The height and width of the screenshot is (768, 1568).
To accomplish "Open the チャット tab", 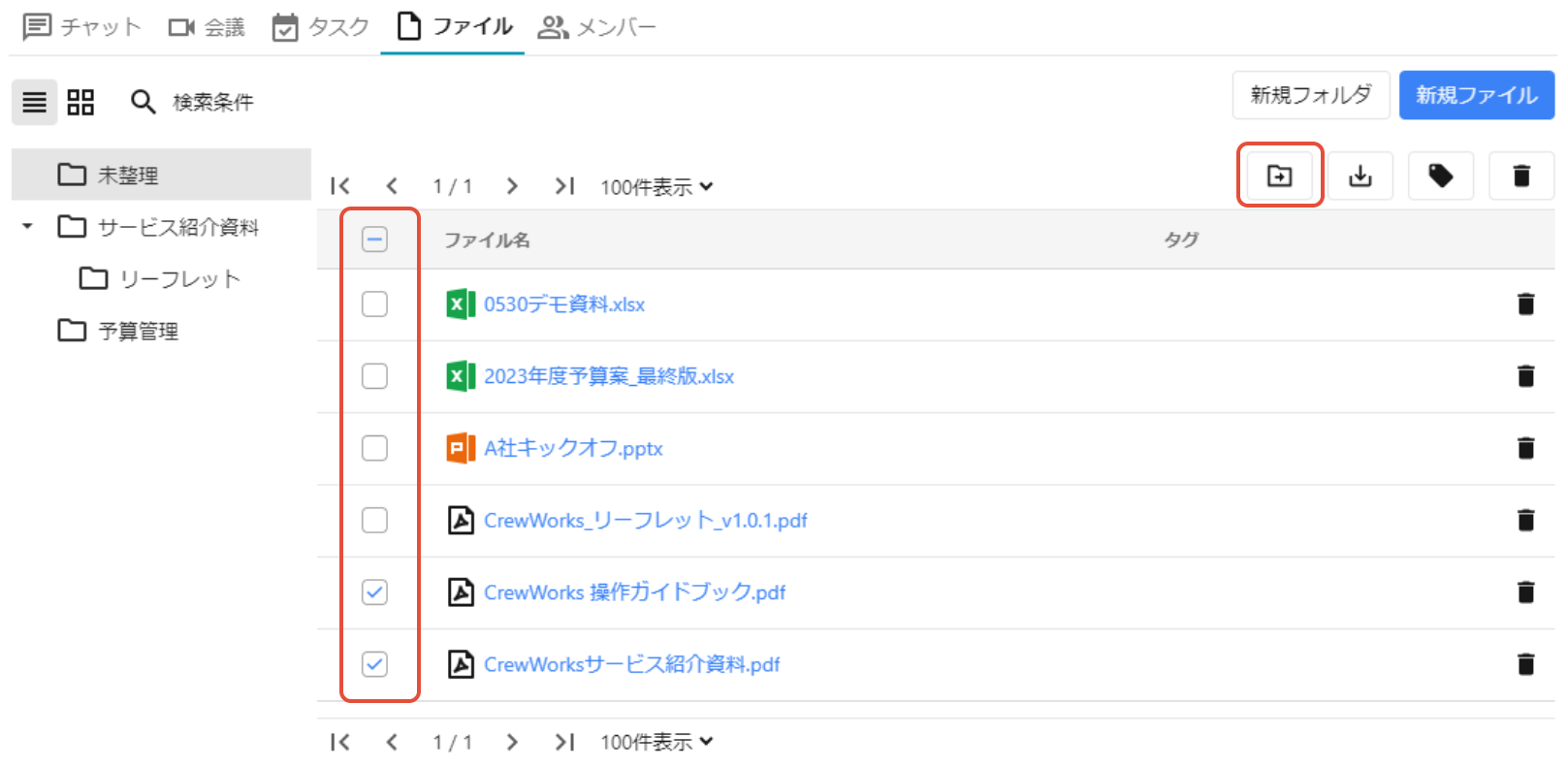I will click(x=82, y=27).
